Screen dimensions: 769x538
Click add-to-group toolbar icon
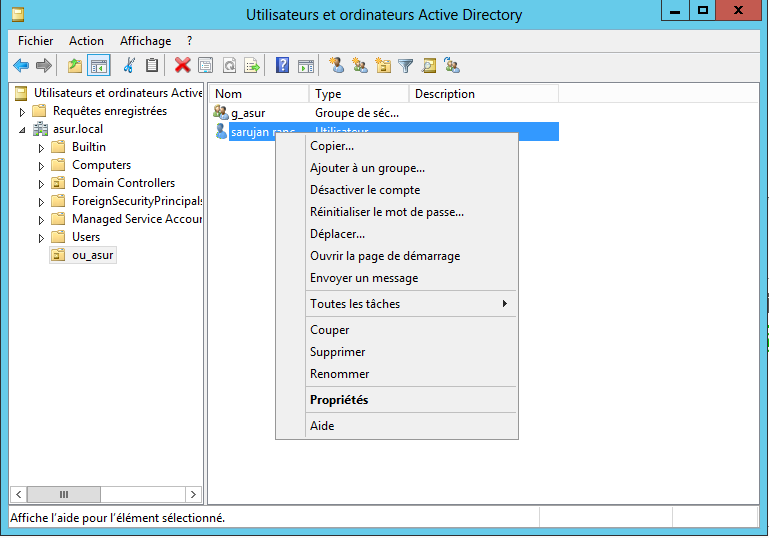click(x=452, y=65)
